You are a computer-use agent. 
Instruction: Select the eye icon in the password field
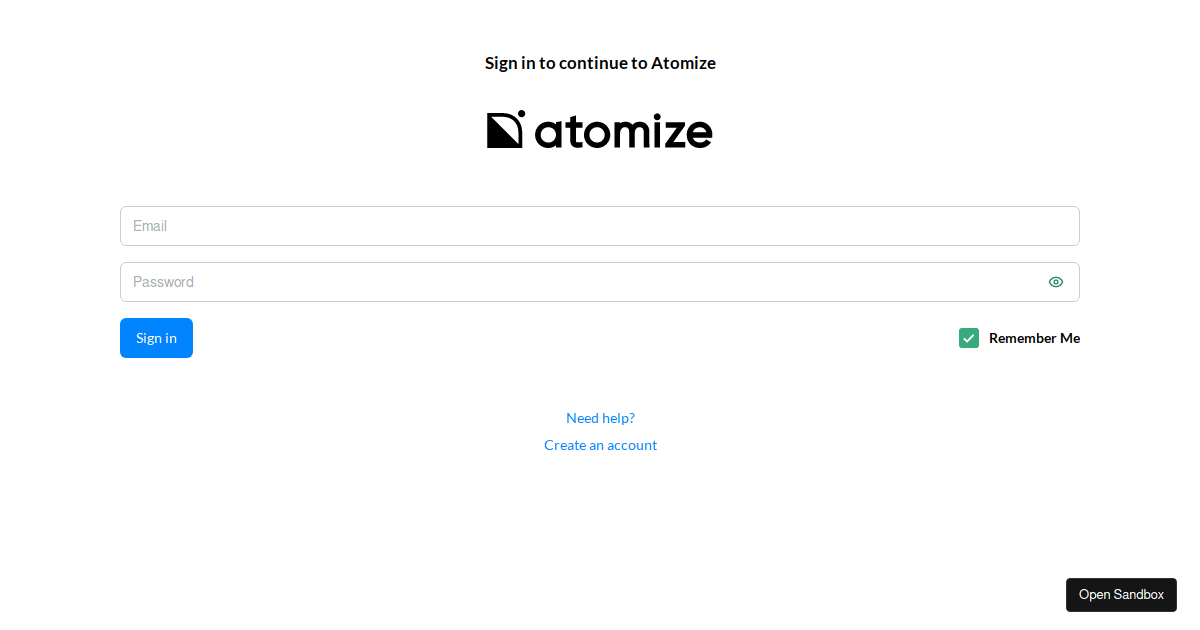(1056, 282)
